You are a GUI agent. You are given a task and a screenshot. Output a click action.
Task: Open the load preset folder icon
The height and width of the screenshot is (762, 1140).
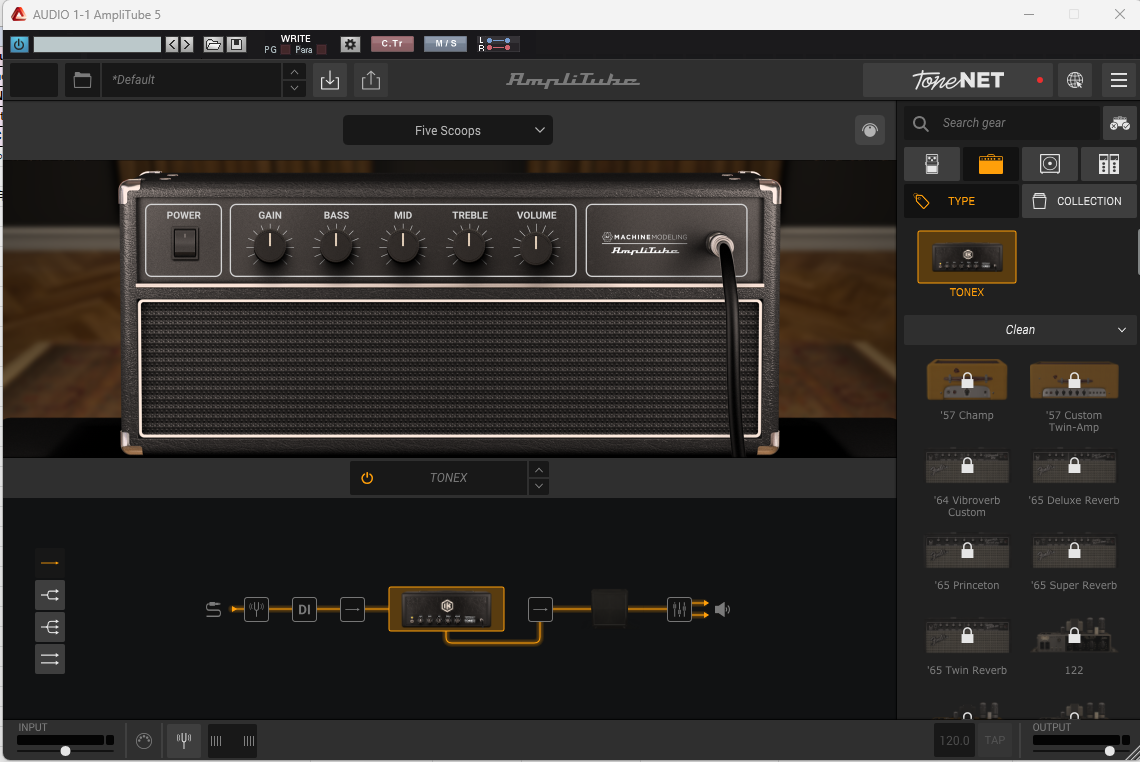click(x=213, y=44)
